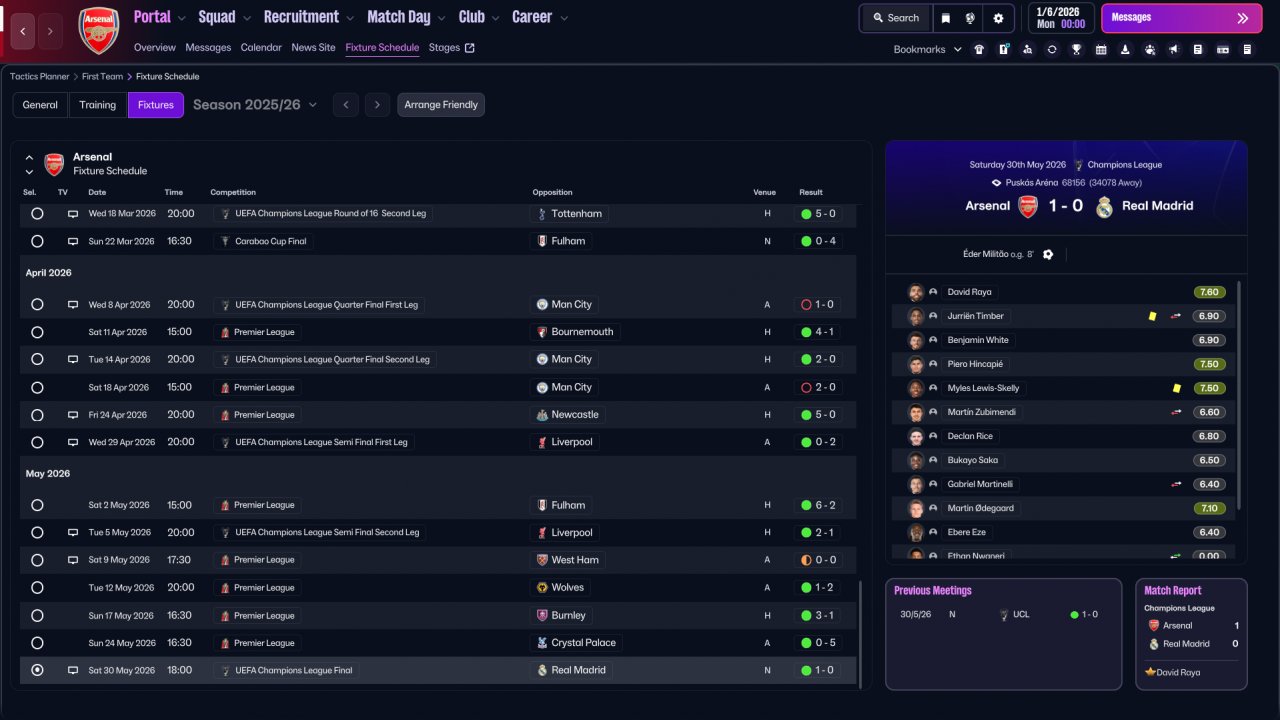Select the Sat 2 May Fulham fixture radio
Screen dimensions: 1280x720
pyautogui.click(x=37, y=505)
